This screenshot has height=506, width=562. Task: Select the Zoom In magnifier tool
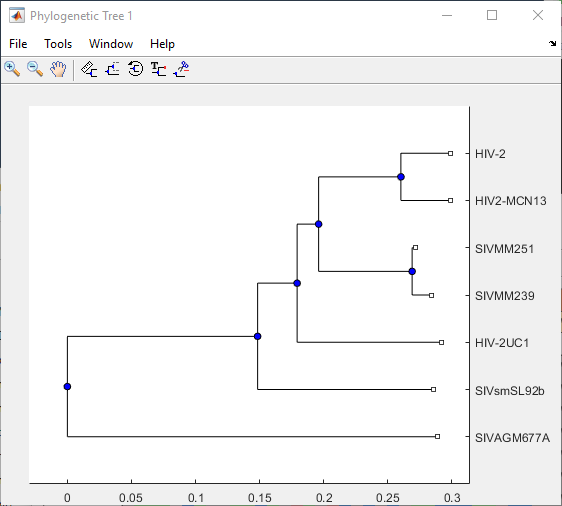coord(12,69)
